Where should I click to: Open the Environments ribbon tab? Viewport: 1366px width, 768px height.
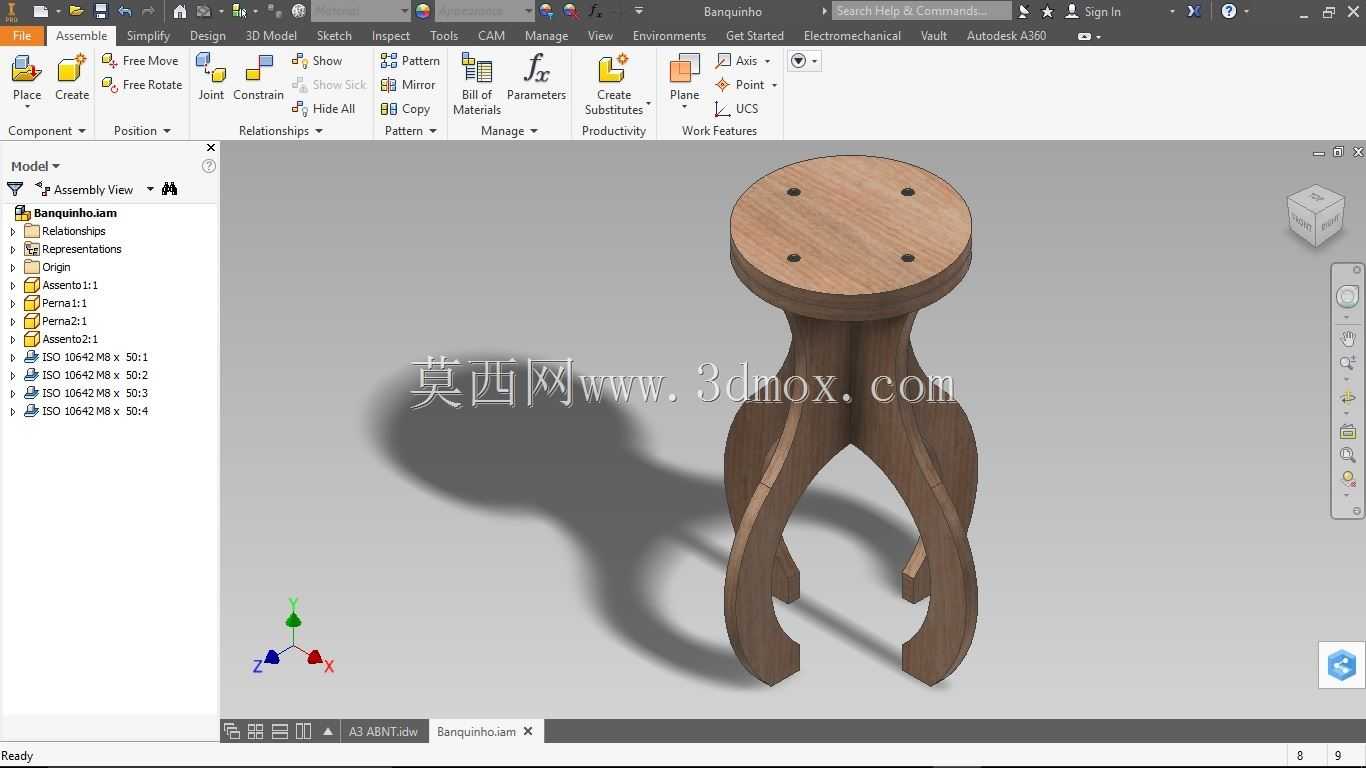point(669,35)
